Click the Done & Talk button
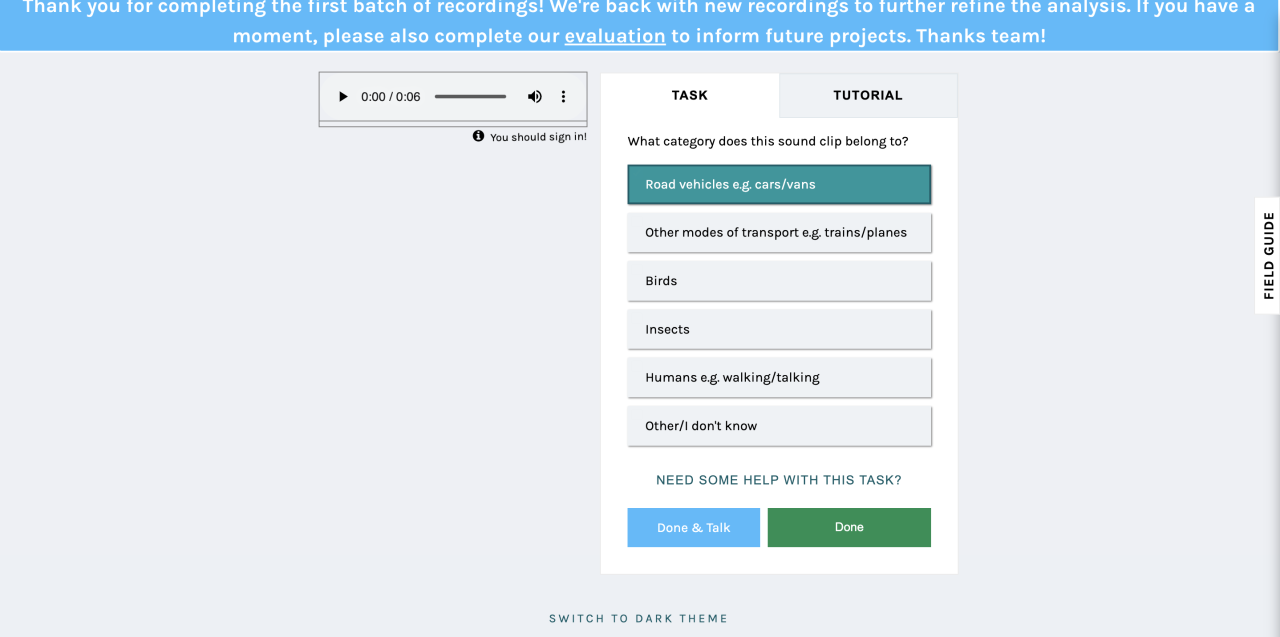 (694, 527)
